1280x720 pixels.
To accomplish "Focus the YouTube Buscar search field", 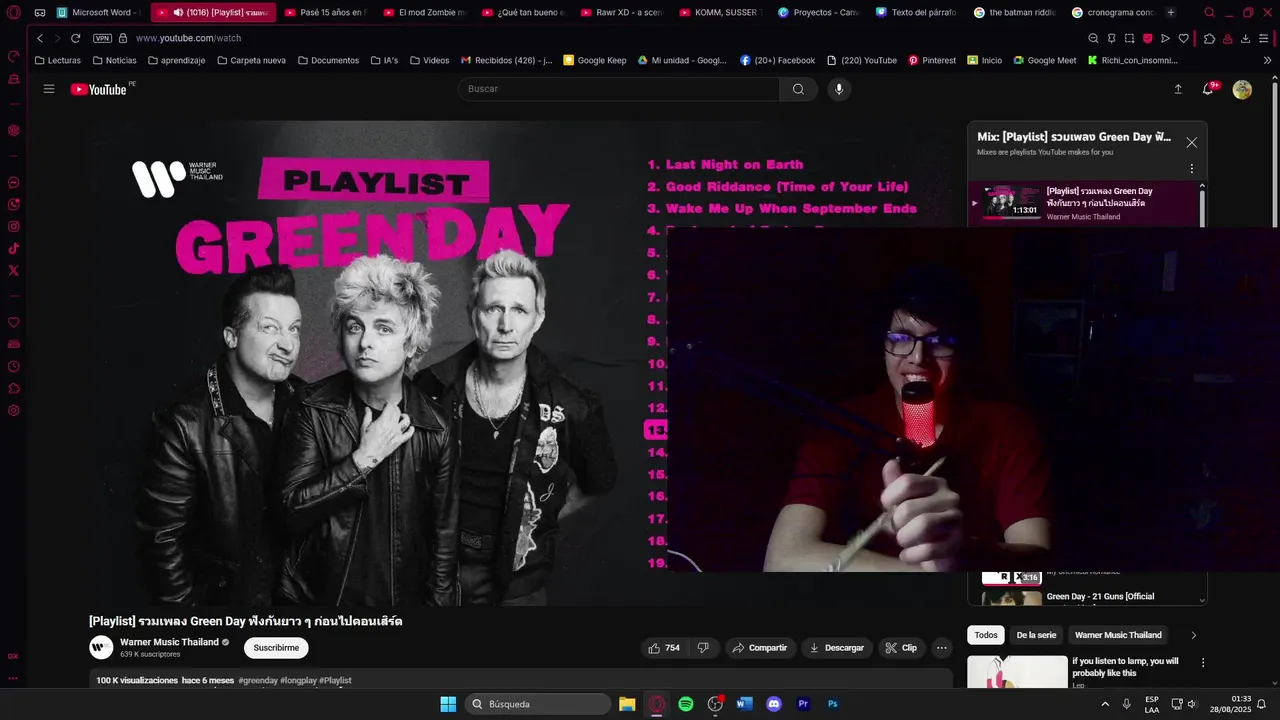I will [x=618, y=89].
